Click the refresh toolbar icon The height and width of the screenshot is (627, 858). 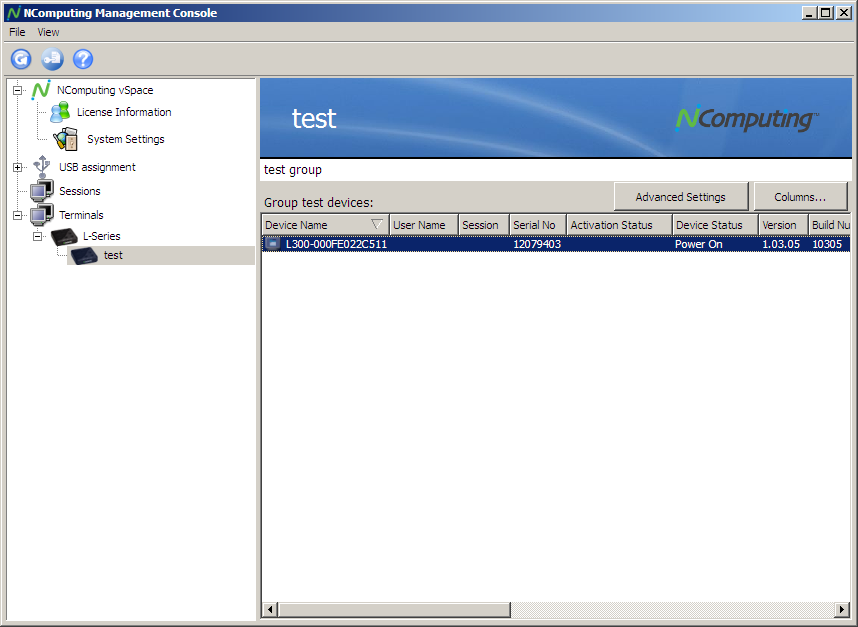pyautogui.click(x=21, y=59)
